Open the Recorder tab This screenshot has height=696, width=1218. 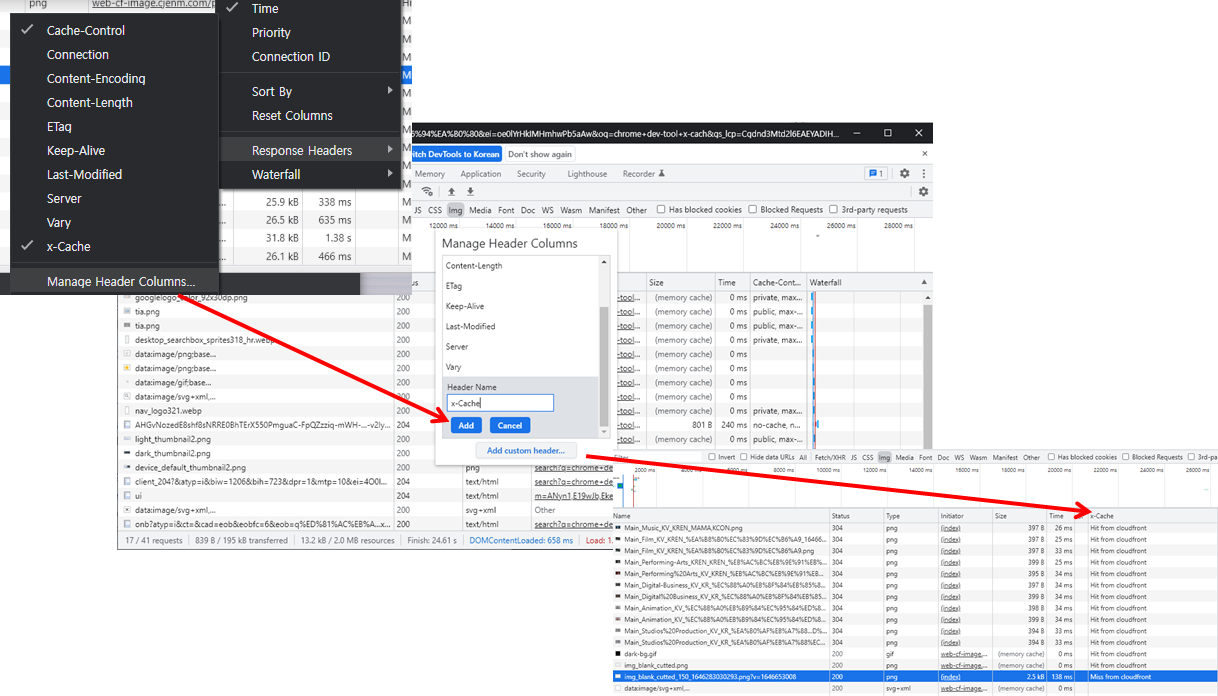point(643,174)
